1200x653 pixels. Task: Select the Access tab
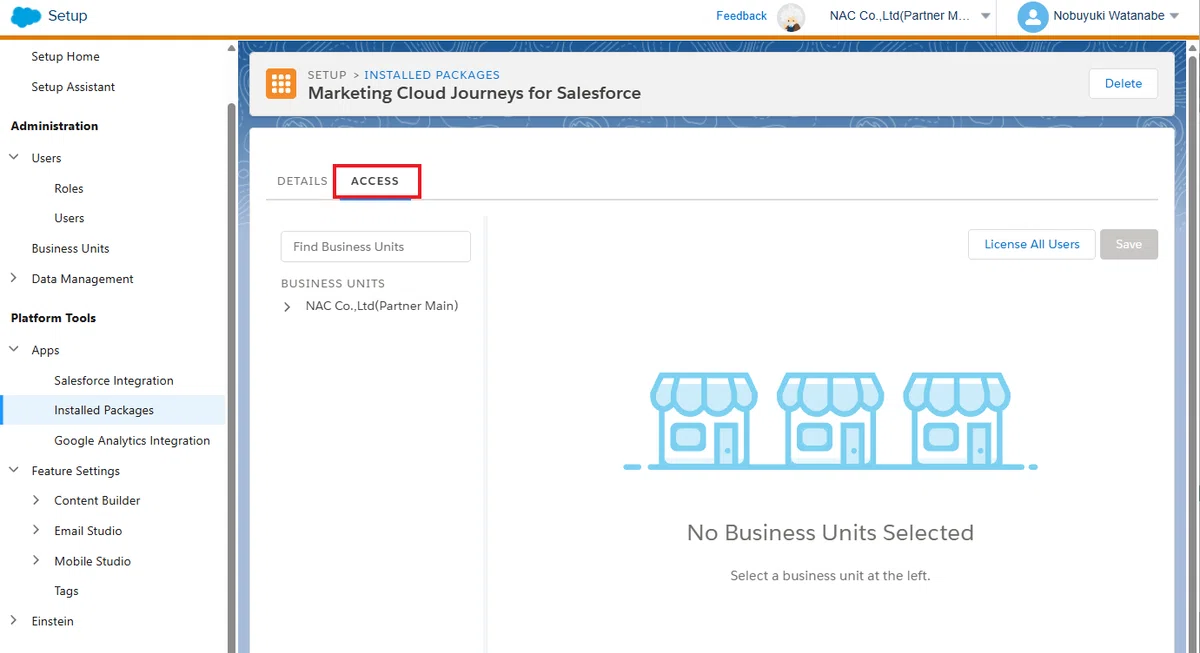pos(375,181)
